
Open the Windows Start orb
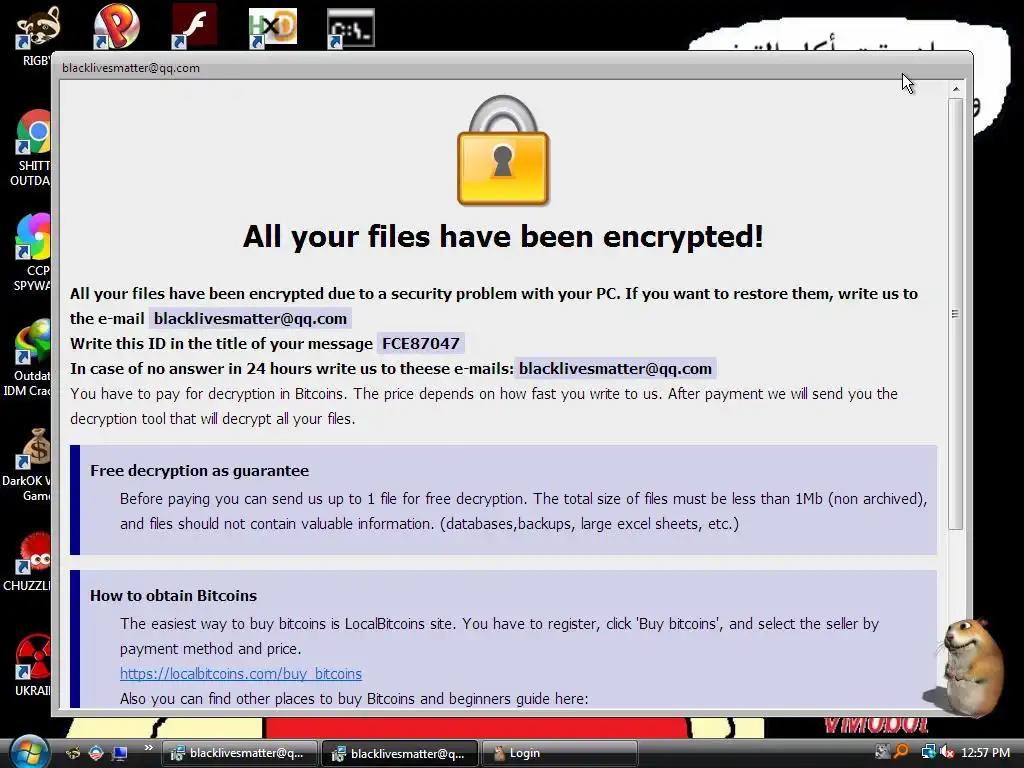tap(28, 752)
